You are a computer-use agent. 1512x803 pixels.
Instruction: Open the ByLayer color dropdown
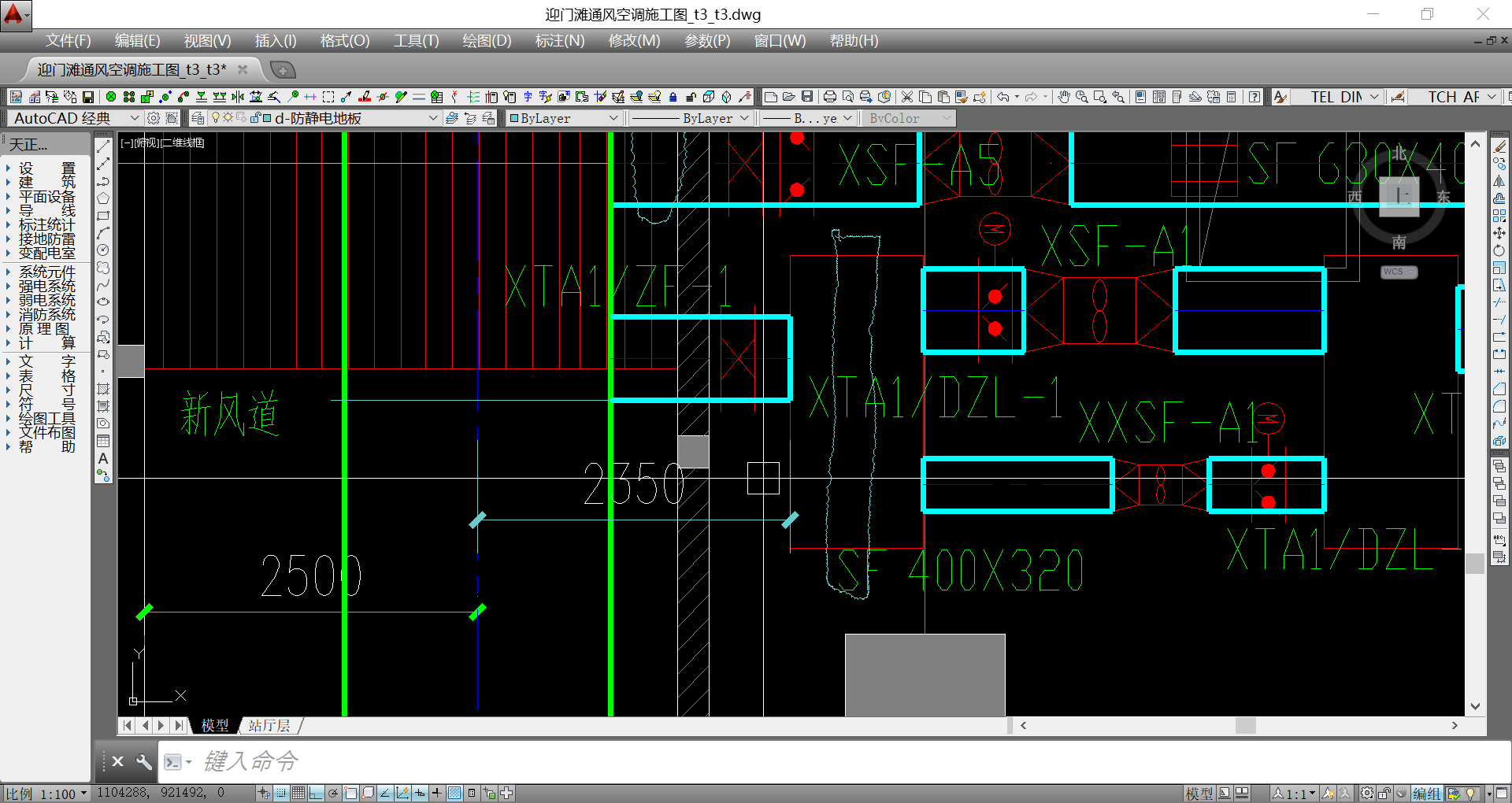tap(564, 118)
